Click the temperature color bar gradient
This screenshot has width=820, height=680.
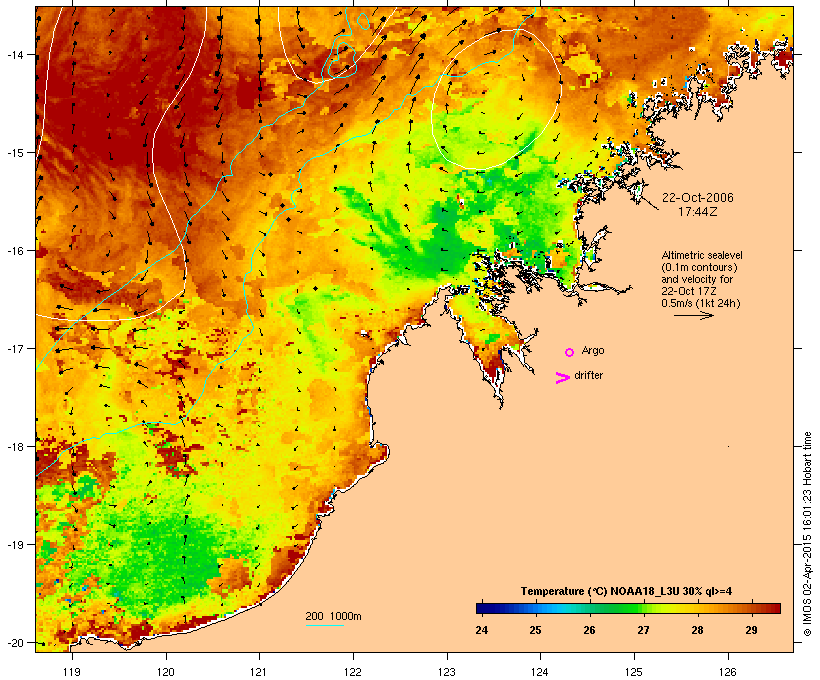(628, 608)
